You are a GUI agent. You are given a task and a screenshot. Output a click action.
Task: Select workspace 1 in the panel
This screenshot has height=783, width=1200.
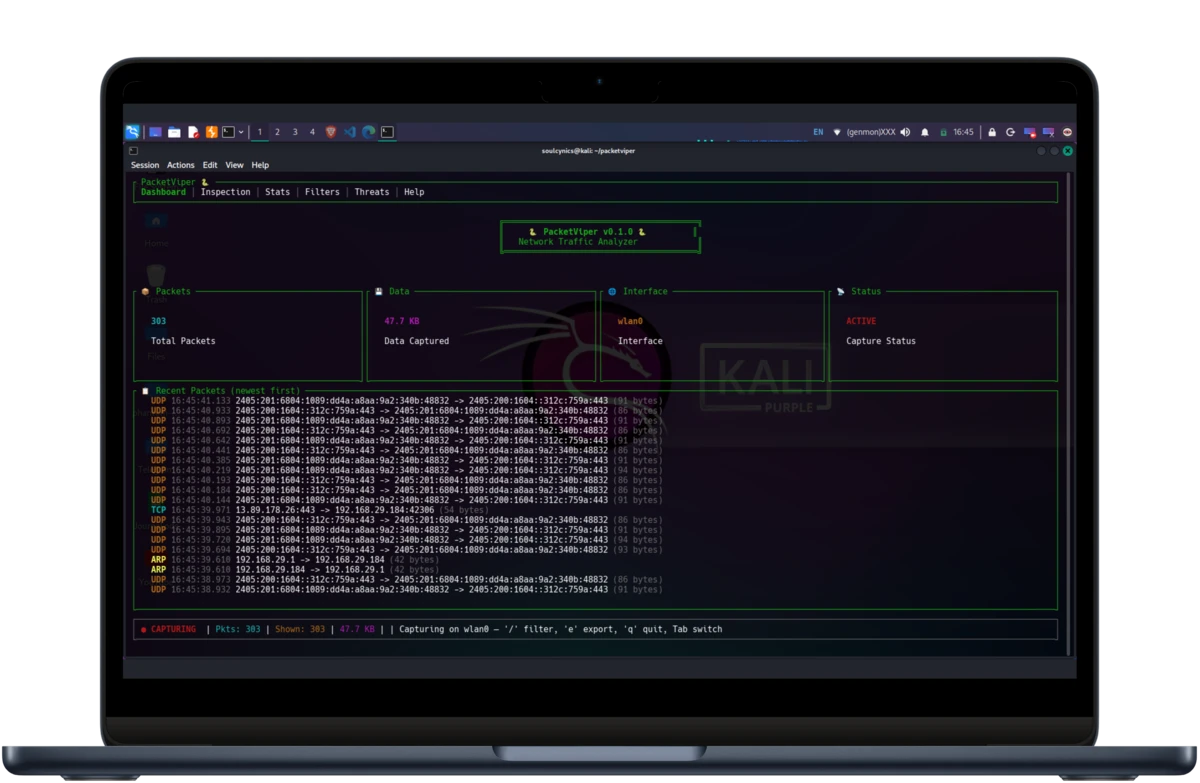pyautogui.click(x=260, y=132)
